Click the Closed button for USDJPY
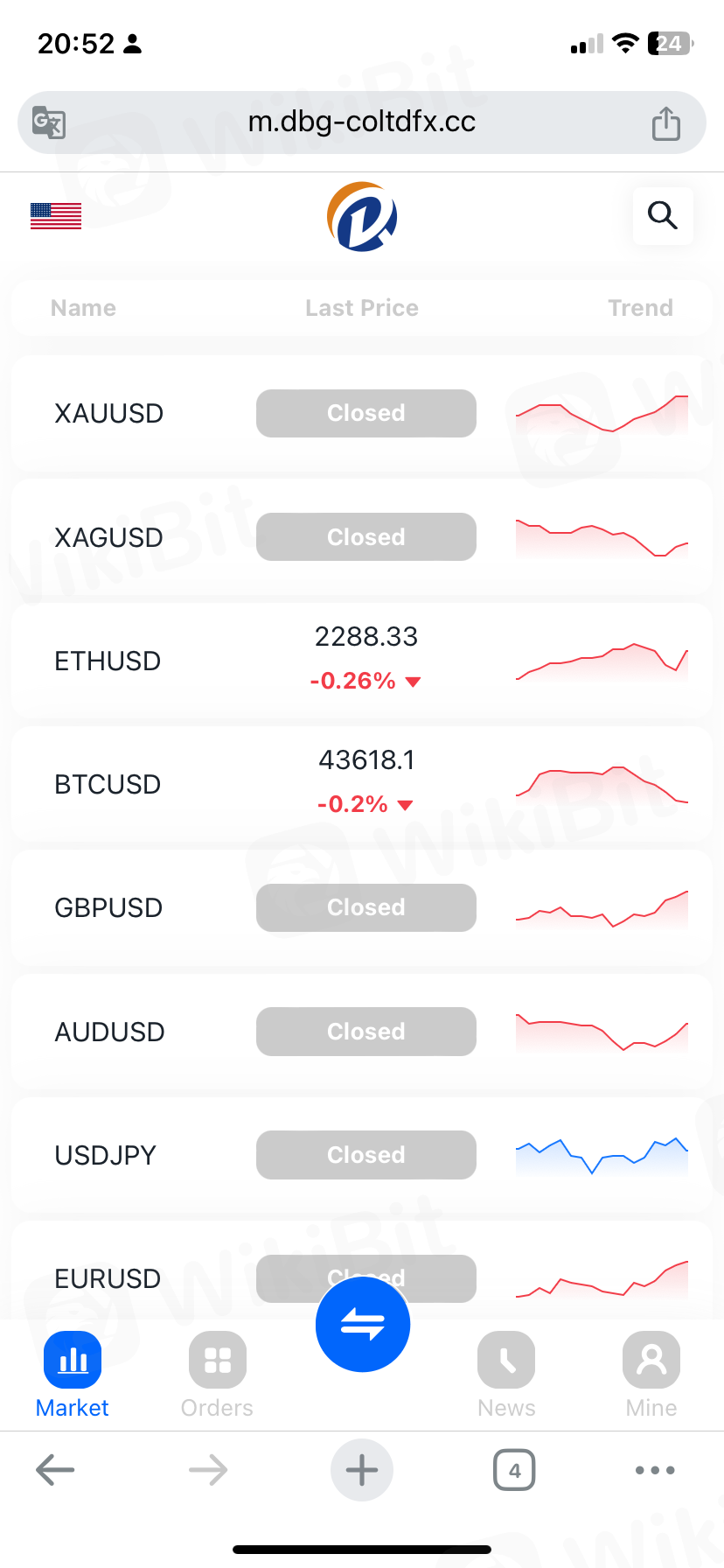The width and height of the screenshot is (724, 1568). point(366,1155)
